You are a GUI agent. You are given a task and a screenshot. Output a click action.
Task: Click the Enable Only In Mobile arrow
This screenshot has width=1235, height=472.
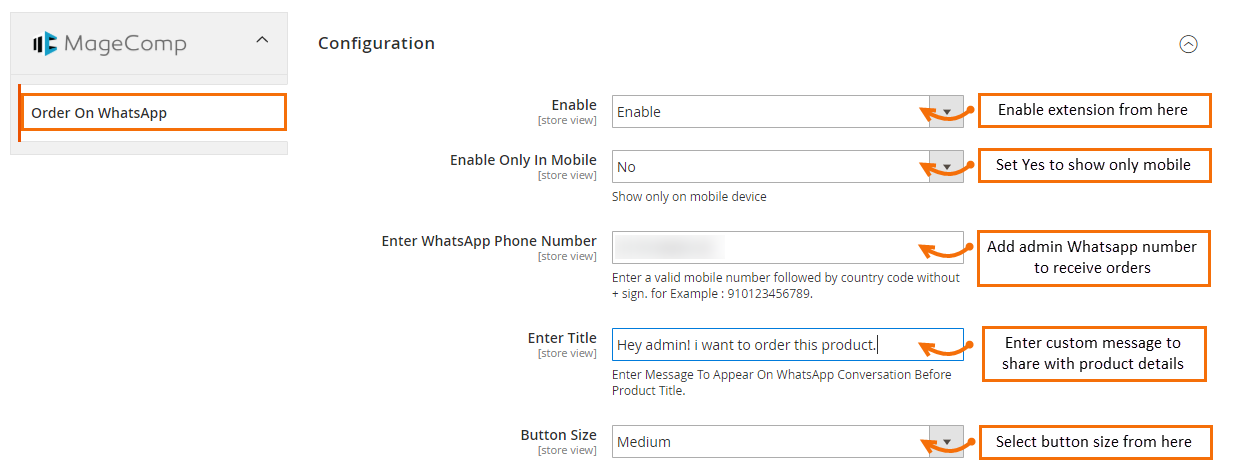[x=946, y=167]
